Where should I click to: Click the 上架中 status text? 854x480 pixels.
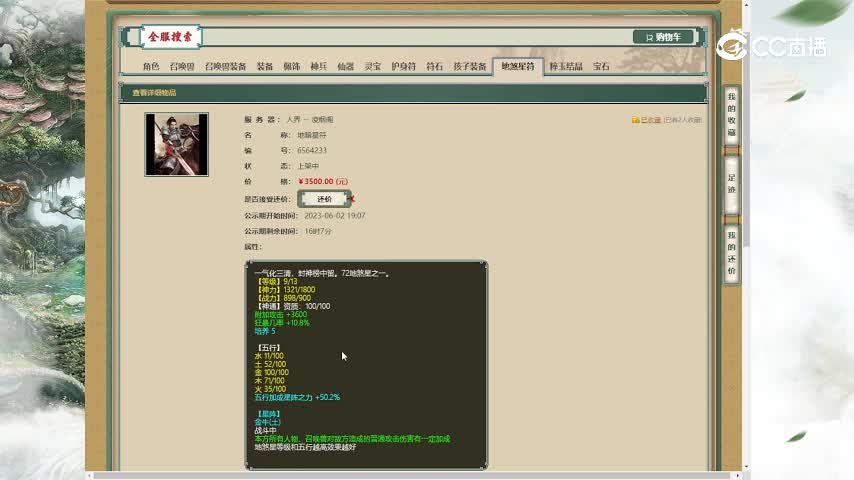coord(308,166)
